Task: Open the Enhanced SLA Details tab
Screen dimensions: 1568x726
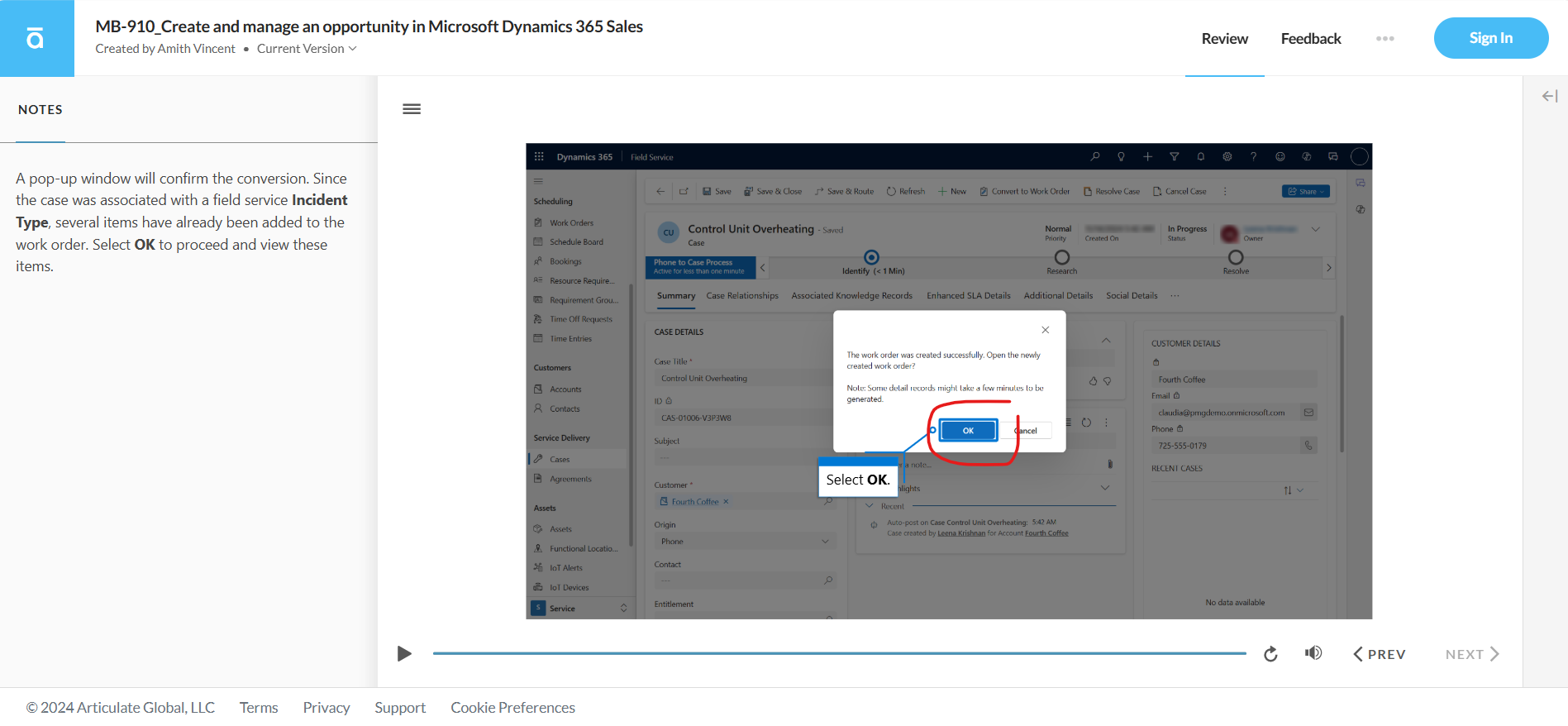Action: (969, 295)
